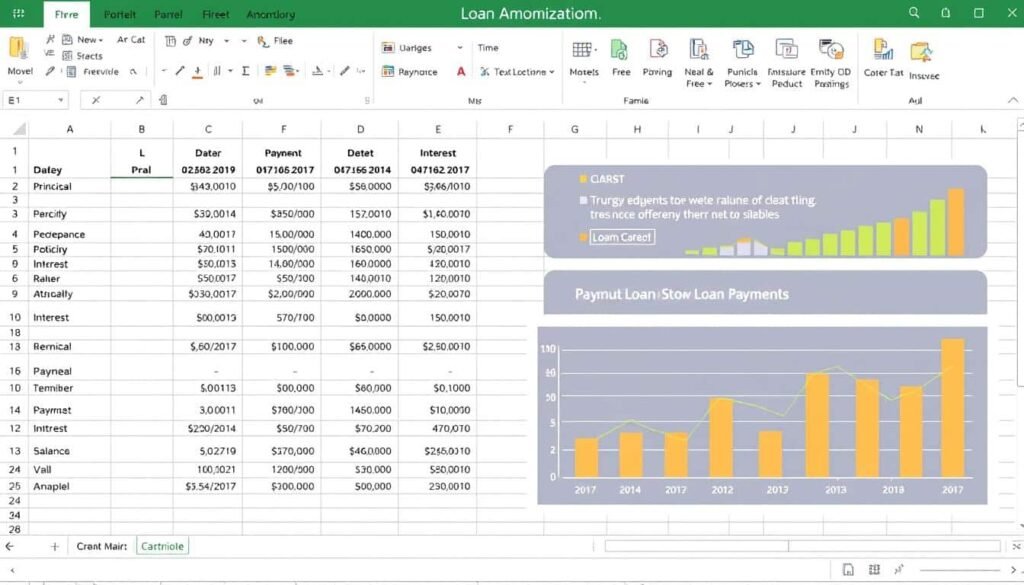
Task: Click the Motels table icon
Action: [583, 51]
